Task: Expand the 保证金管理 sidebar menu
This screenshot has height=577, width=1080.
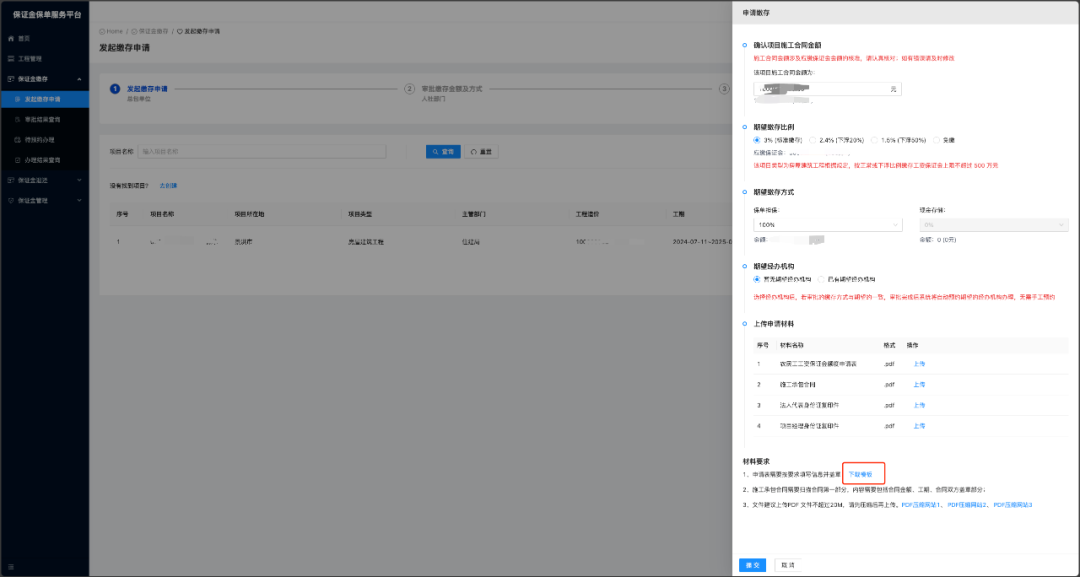Action: pyautogui.click(x=79, y=200)
